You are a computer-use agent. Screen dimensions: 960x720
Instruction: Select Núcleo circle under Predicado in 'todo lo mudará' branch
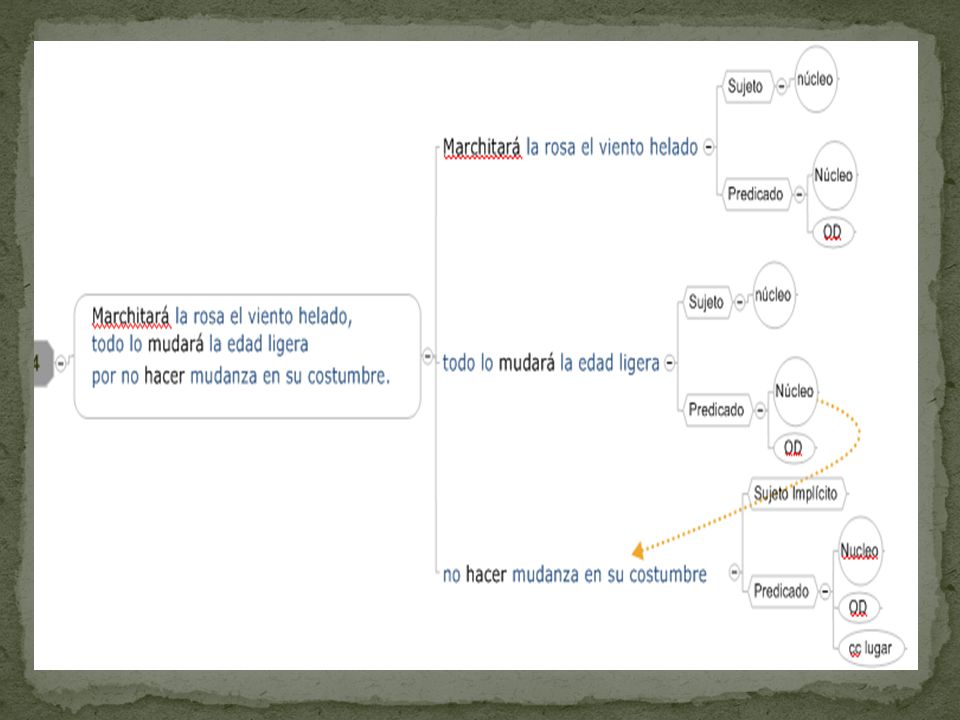[x=795, y=391]
